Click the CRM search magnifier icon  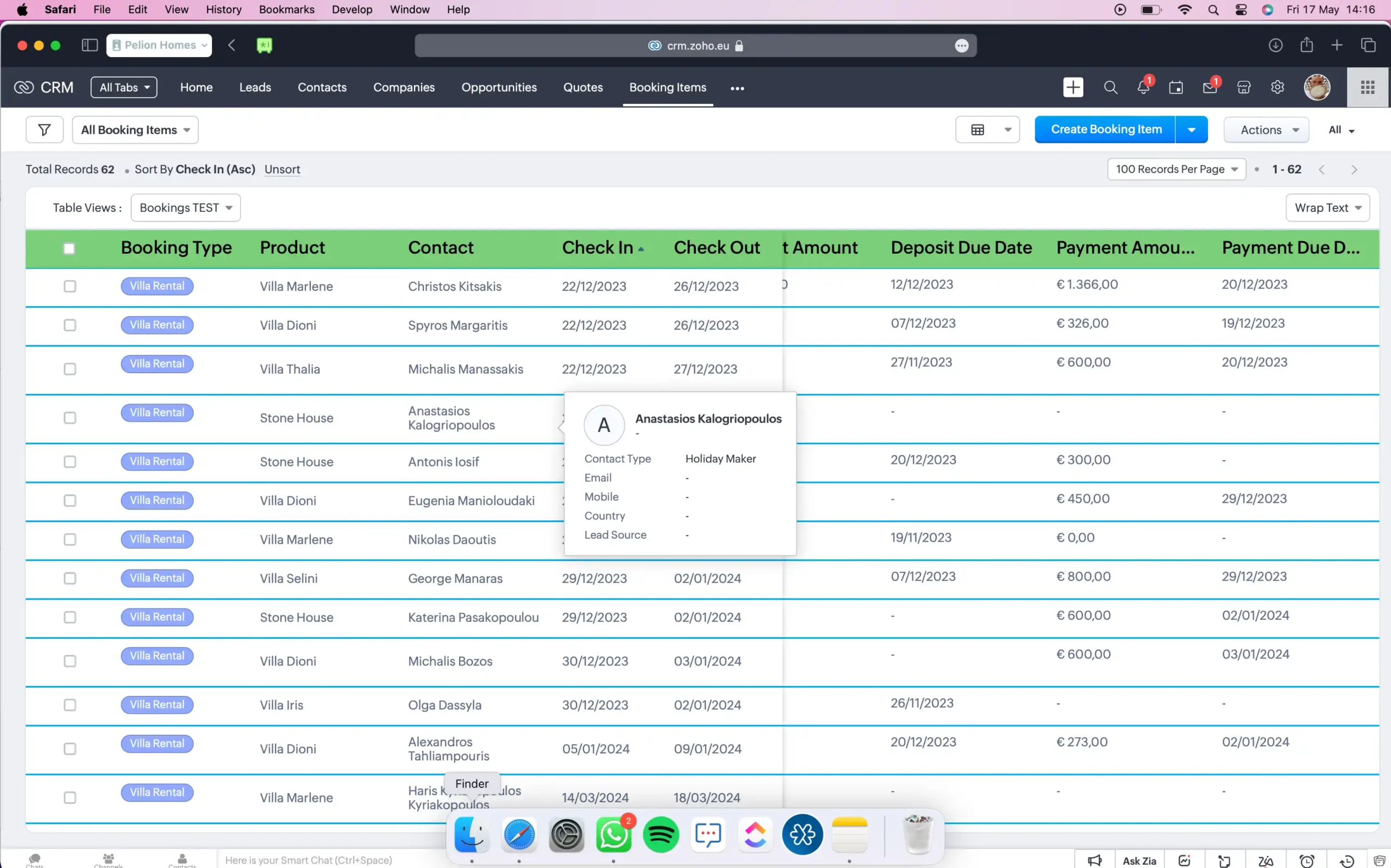(1110, 87)
